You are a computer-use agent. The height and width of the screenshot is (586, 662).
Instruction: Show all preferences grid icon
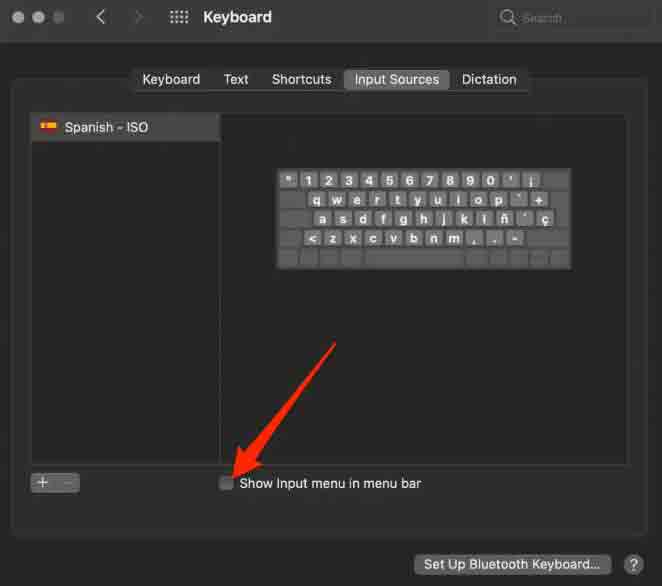pos(179,17)
